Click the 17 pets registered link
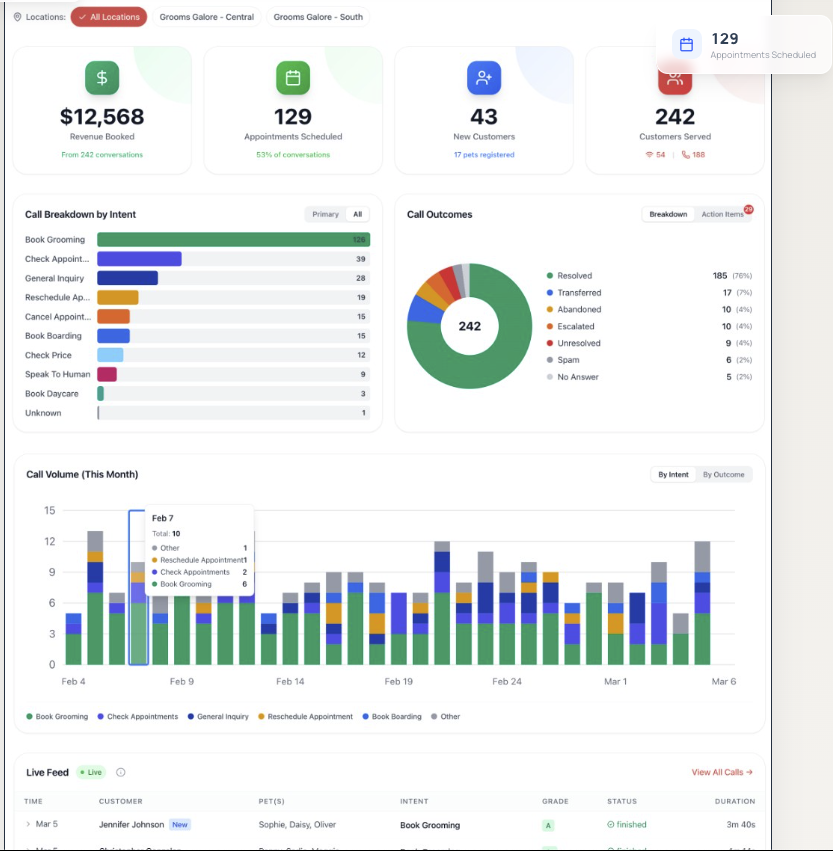The width and height of the screenshot is (833, 851). coord(484,155)
